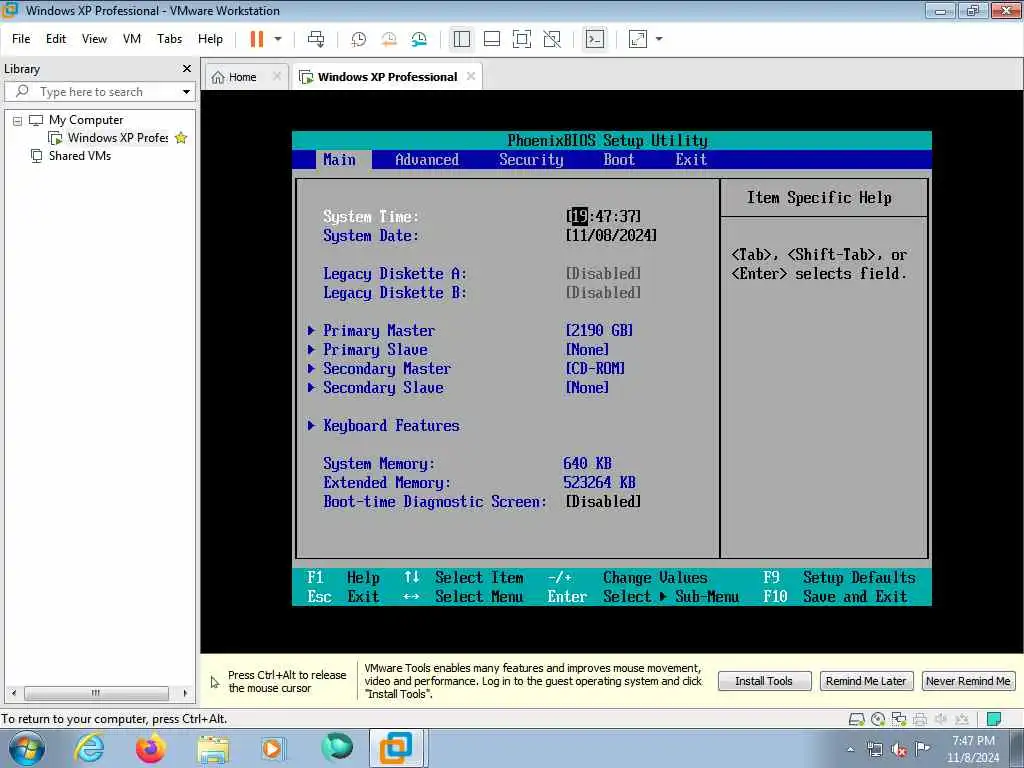Click Send Ctrl+Alt+Del toolbar icon
1024x768 pixels.
tap(316, 39)
